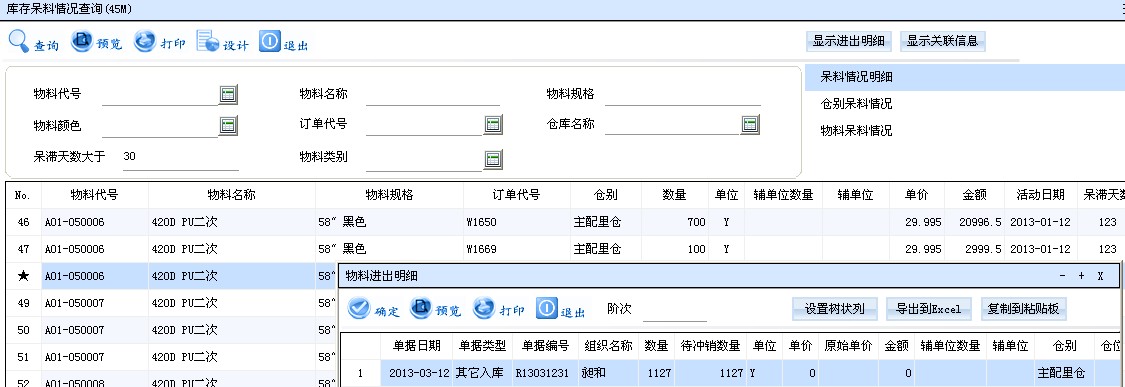
Task: Select row No. 46 with order W1650
Action: click(565, 223)
